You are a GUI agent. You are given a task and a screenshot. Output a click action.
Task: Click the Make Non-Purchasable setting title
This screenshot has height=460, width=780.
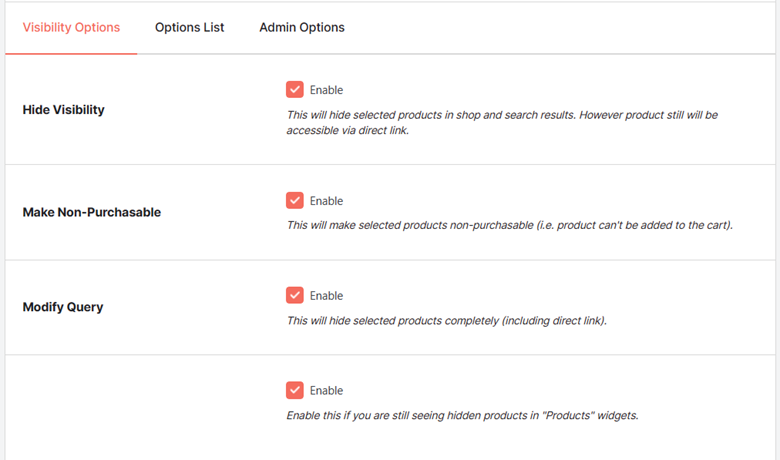tap(91, 213)
